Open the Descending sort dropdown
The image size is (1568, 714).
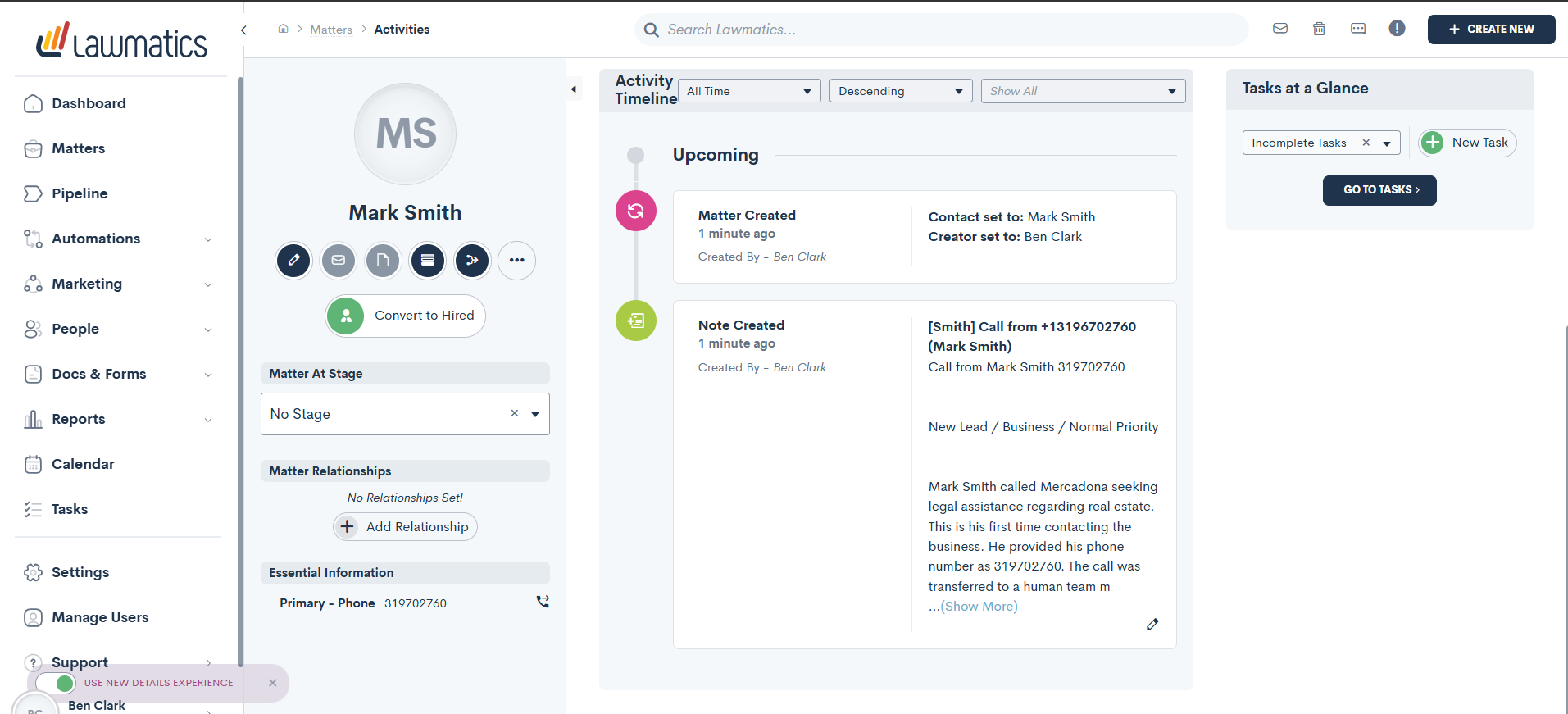(901, 91)
